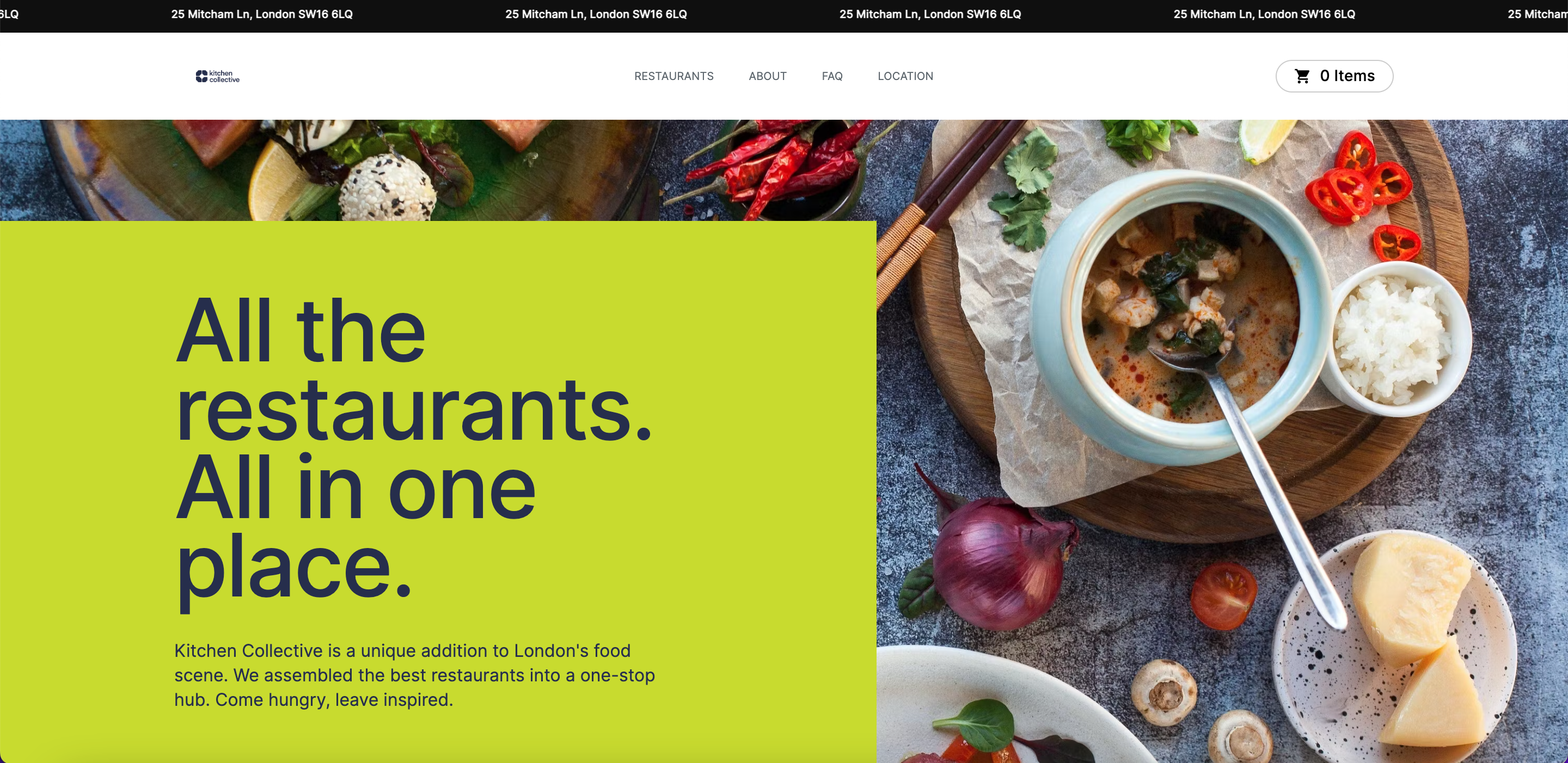Open the 0 Items cart button
This screenshot has width=1568, height=763.
(x=1334, y=76)
